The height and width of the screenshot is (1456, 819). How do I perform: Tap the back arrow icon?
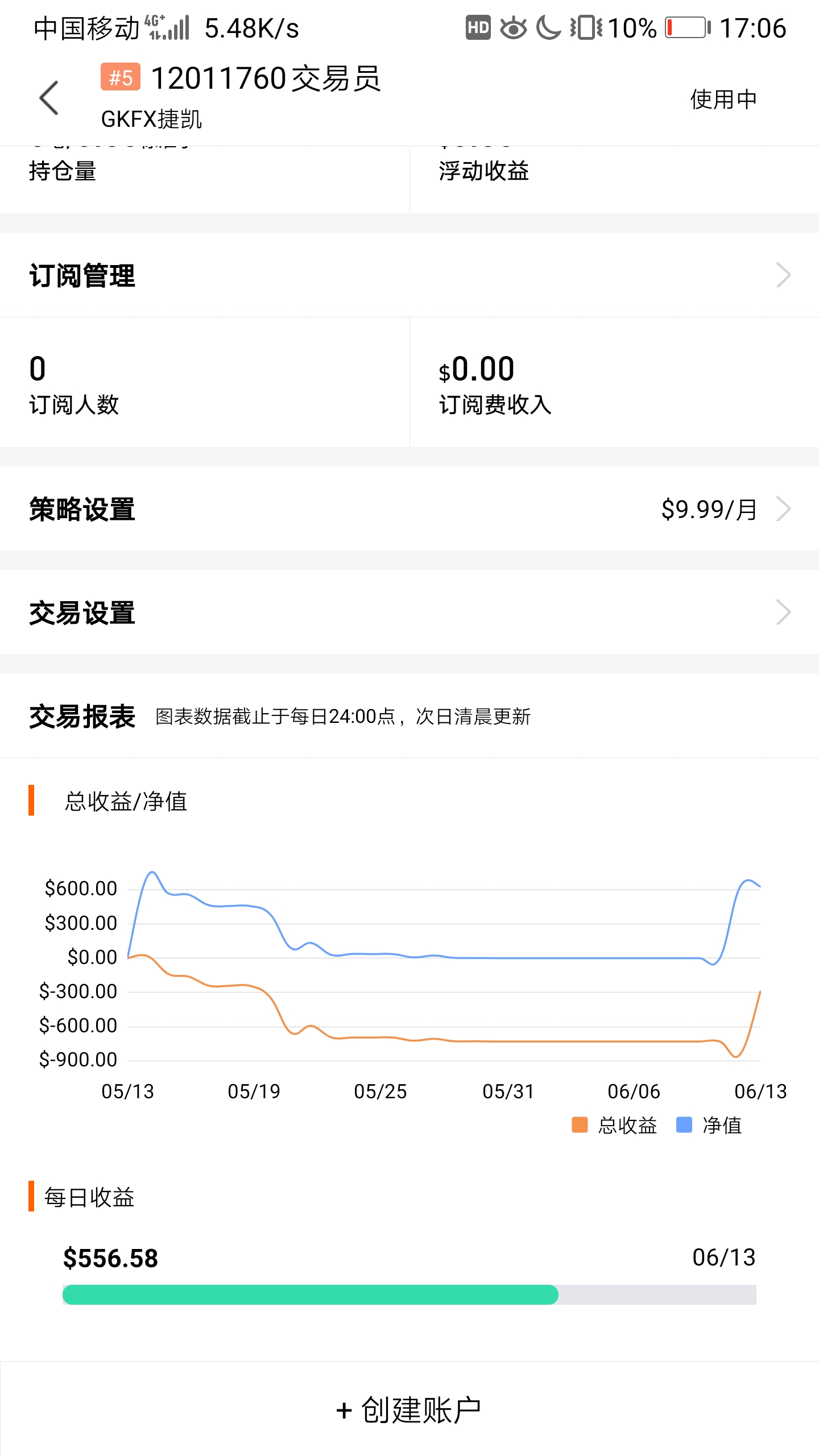click(x=49, y=98)
